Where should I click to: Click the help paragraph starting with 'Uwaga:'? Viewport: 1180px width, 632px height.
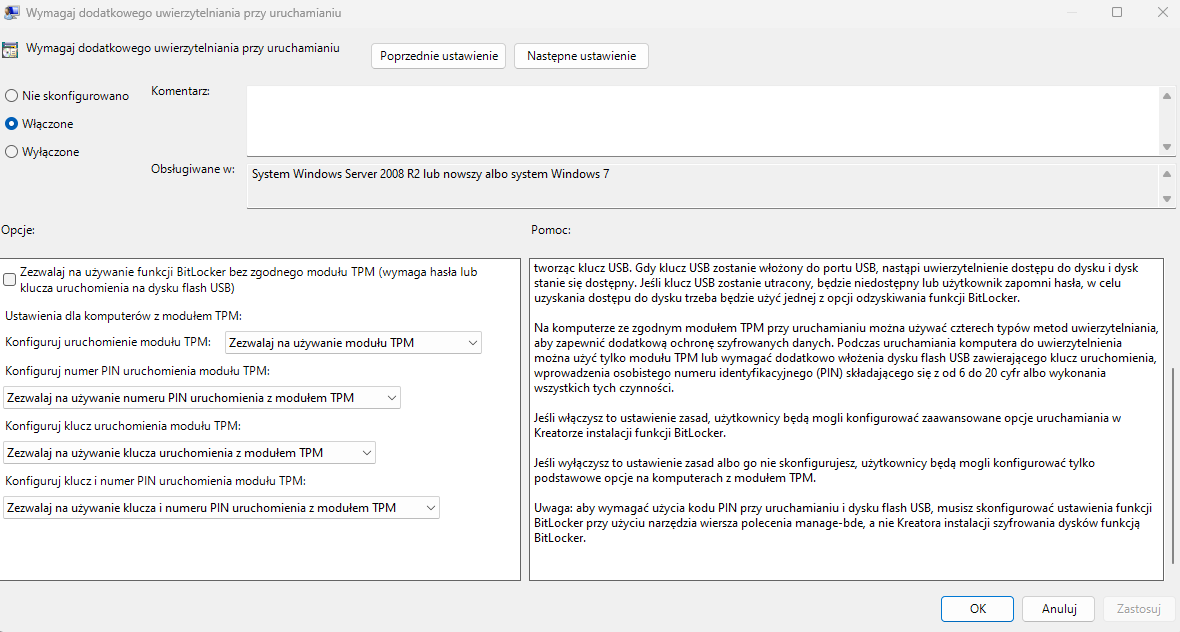tap(843, 523)
